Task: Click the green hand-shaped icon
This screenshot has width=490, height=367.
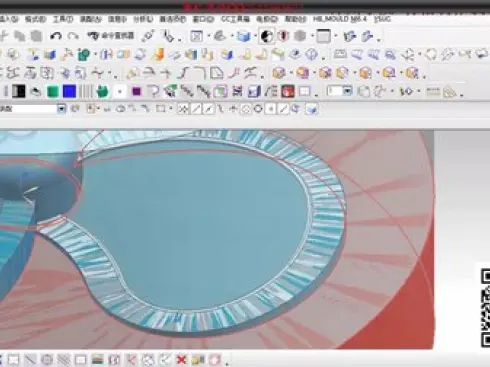Action: pos(102,91)
